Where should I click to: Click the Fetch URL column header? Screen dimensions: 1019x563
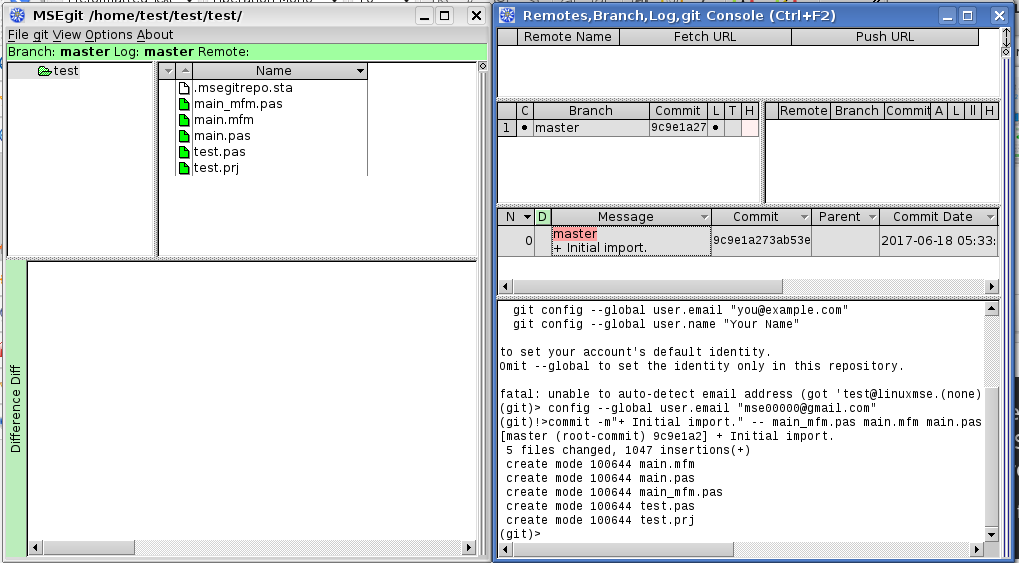(705, 37)
